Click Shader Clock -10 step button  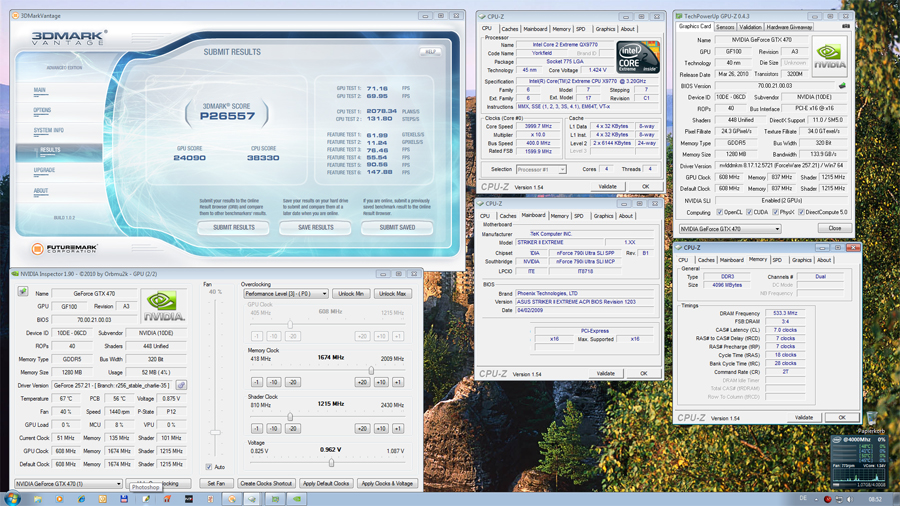point(274,429)
